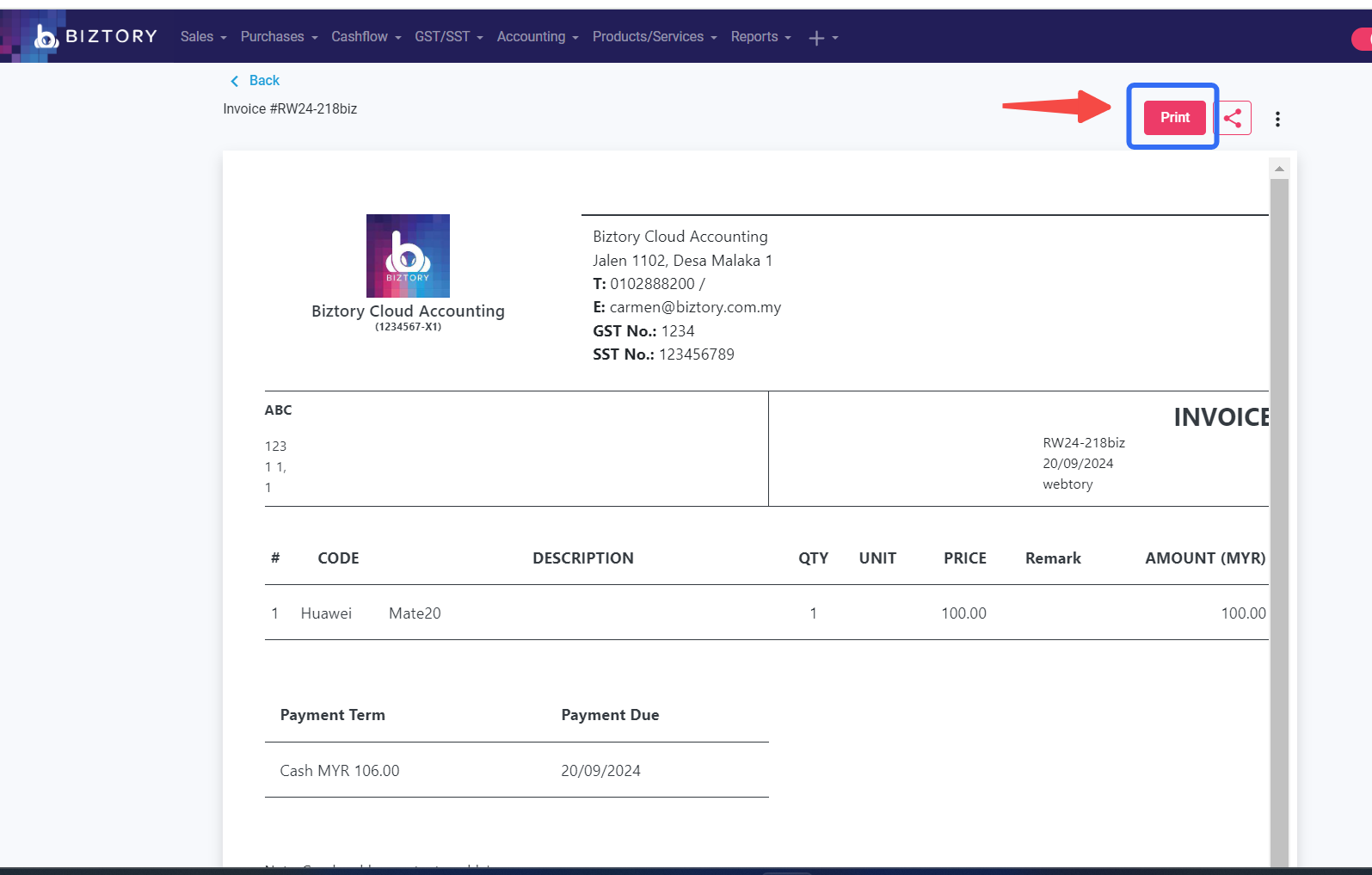Click the scrollbar up arrow
The width and height of the screenshot is (1372, 875).
tap(1279, 169)
